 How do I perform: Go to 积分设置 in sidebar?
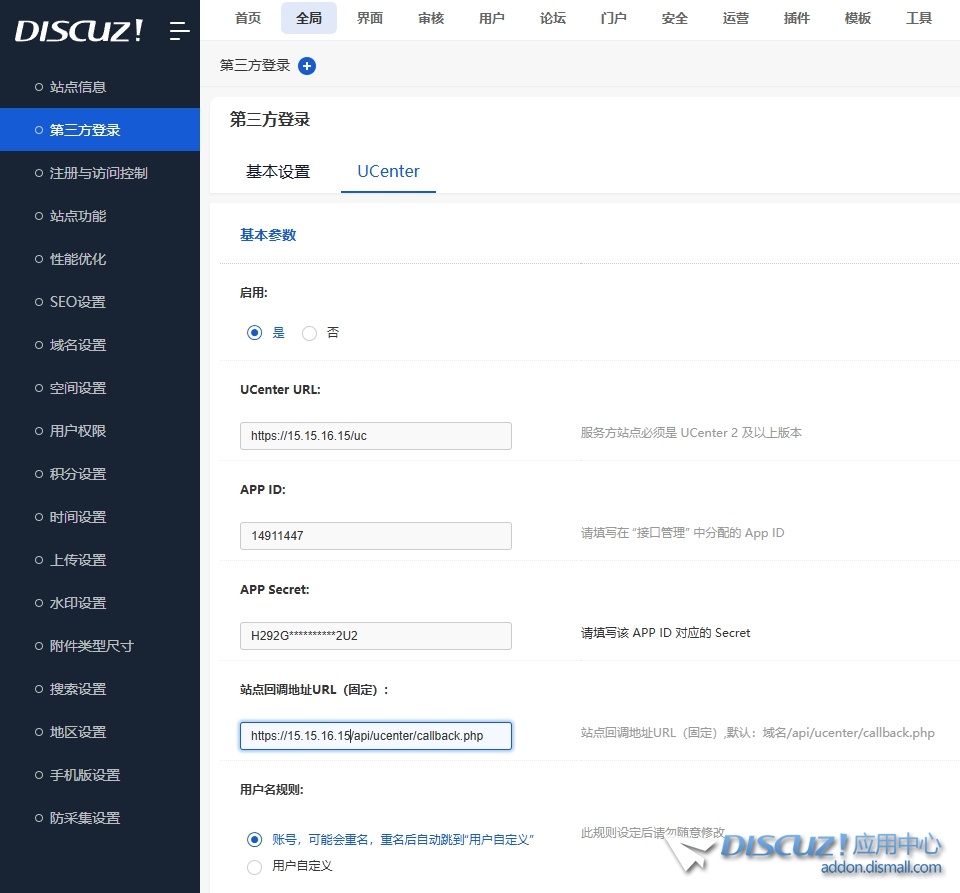click(100, 474)
